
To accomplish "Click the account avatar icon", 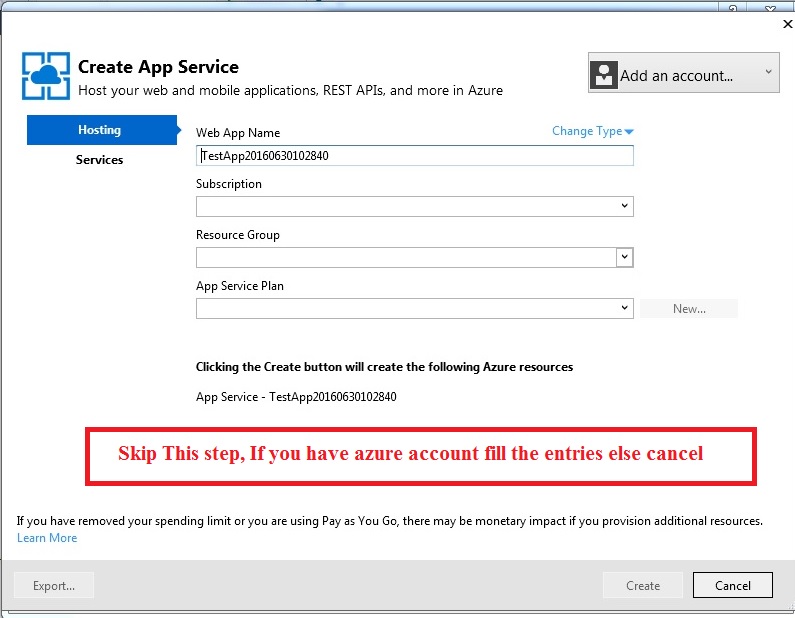I will pos(604,75).
